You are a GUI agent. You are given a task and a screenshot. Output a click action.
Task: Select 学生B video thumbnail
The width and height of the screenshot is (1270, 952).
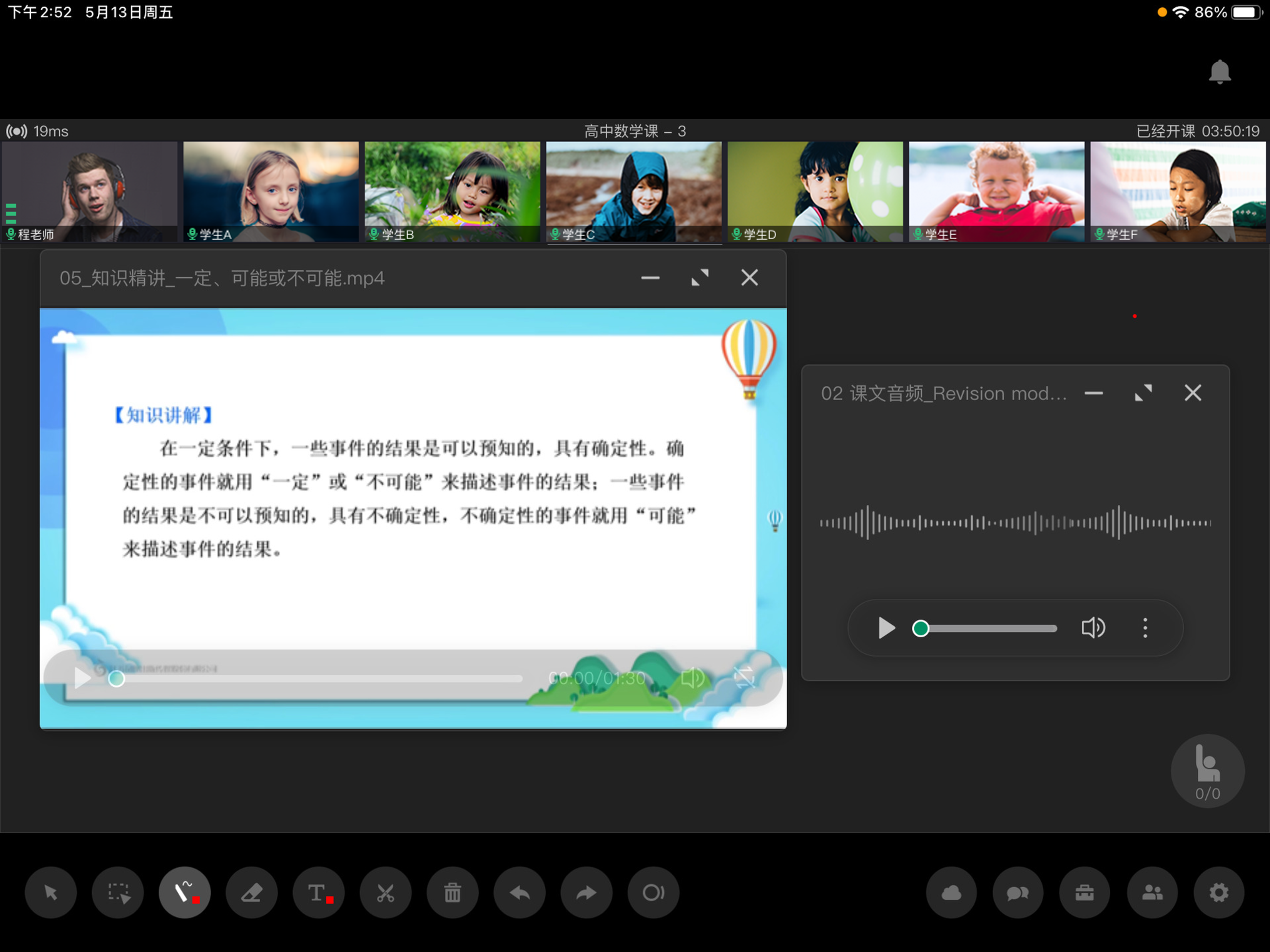(x=453, y=192)
